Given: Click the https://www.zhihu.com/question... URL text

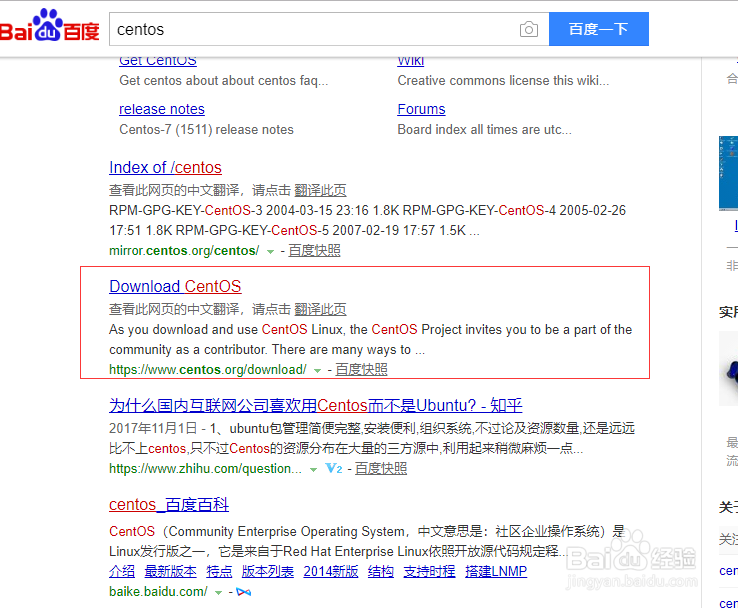Looking at the screenshot, I should (x=205, y=469).
